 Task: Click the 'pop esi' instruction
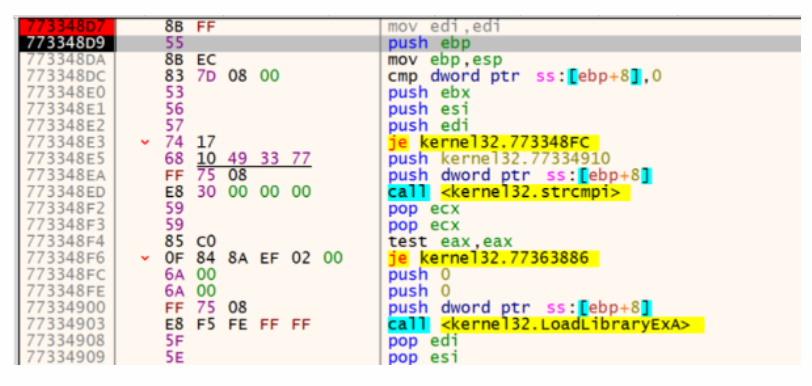423,357
